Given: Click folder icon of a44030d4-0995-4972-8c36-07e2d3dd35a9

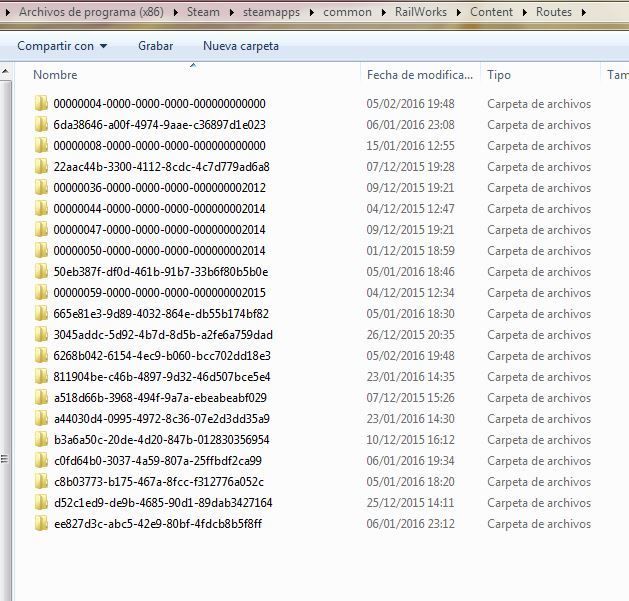Looking at the screenshot, I should click(x=41, y=418).
